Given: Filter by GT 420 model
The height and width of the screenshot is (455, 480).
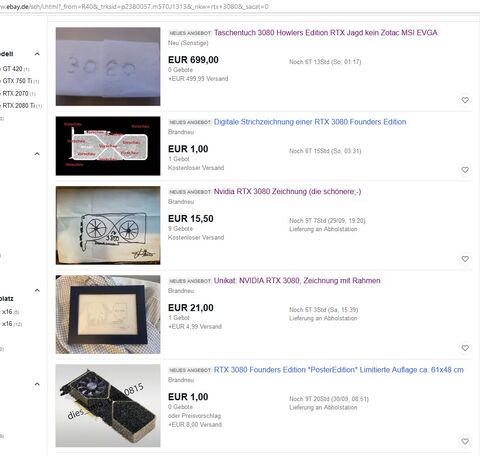Looking at the screenshot, I should [15, 69].
